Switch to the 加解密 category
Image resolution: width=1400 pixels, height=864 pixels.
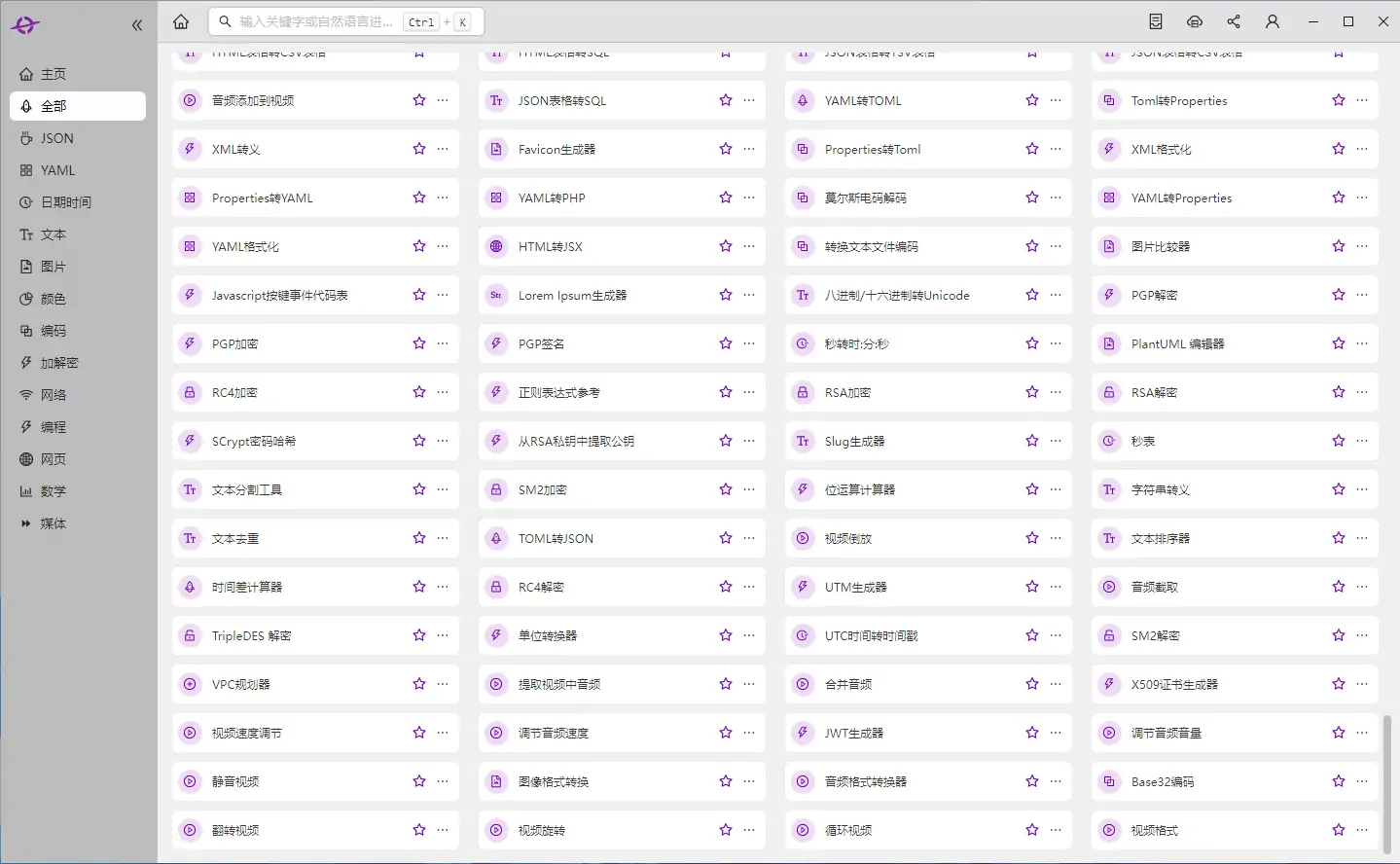point(58,363)
